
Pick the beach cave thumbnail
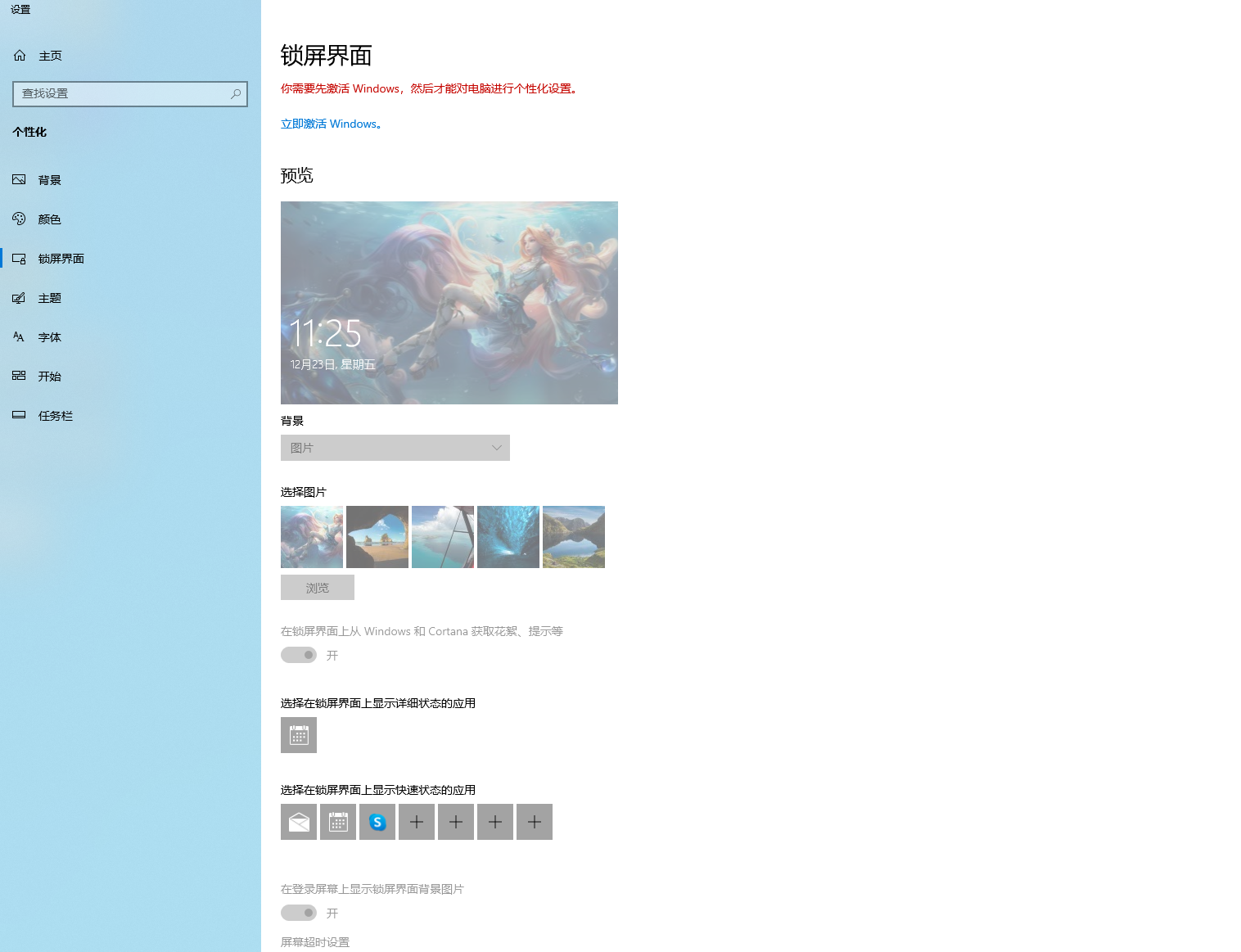tap(377, 537)
